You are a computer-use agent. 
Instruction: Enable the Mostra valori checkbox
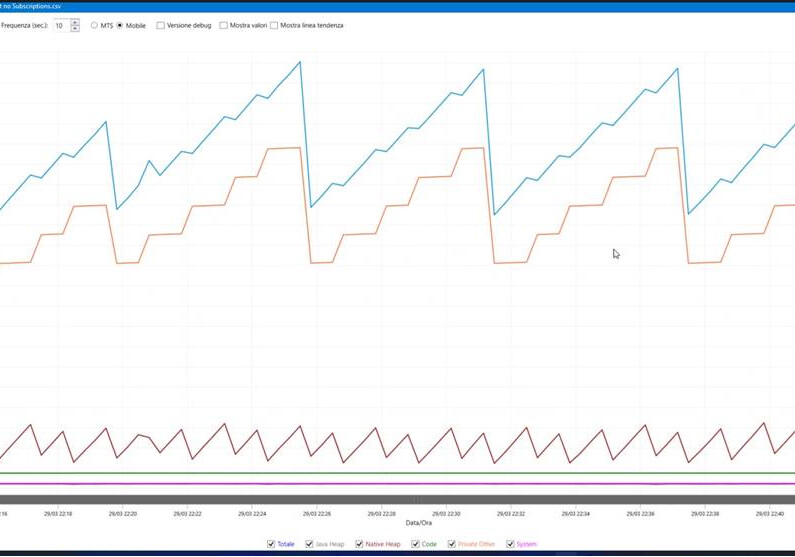pos(224,25)
